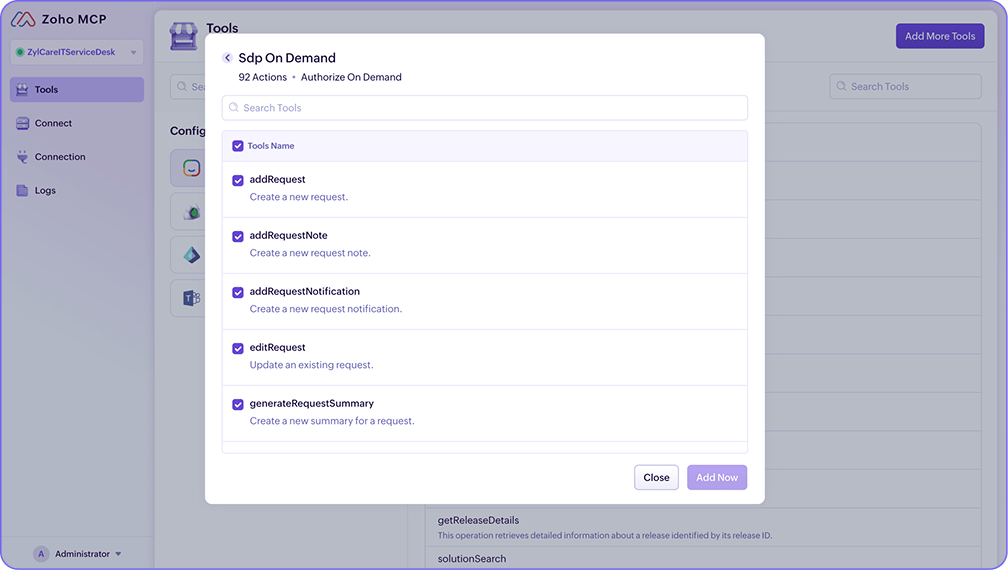Select the blue diamond service icon
Viewport: 1008px width, 570px height.
192,255
